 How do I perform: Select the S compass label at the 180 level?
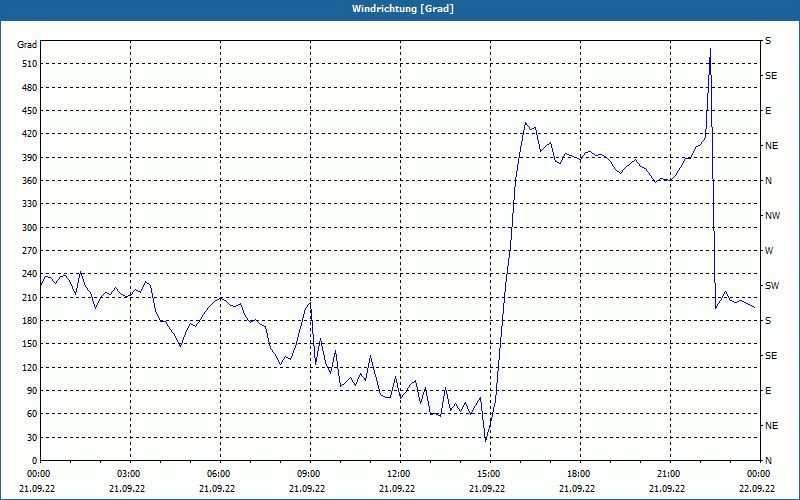tap(768, 321)
